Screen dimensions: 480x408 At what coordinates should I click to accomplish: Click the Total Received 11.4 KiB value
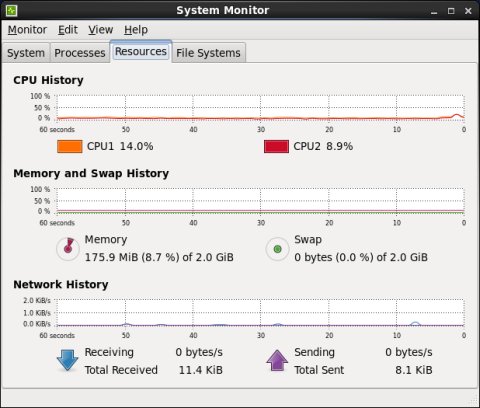[x=201, y=370]
